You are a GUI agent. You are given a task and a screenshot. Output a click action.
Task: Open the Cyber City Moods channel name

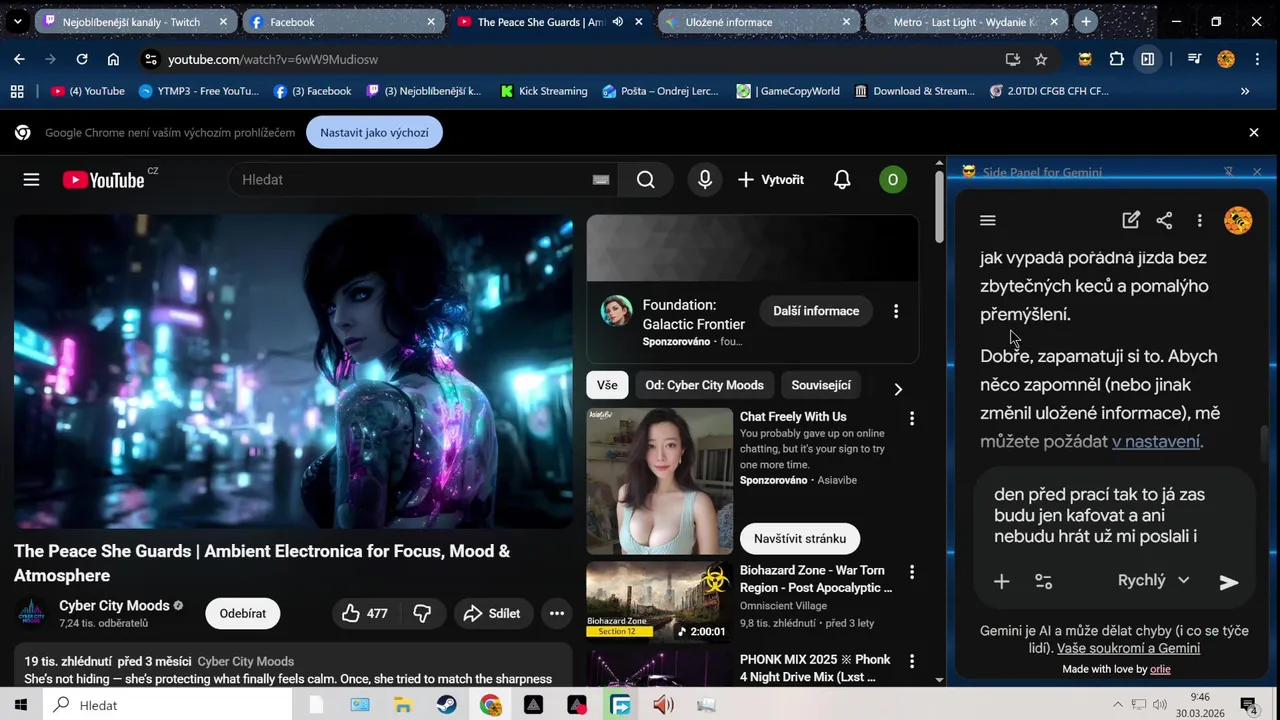(114, 605)
